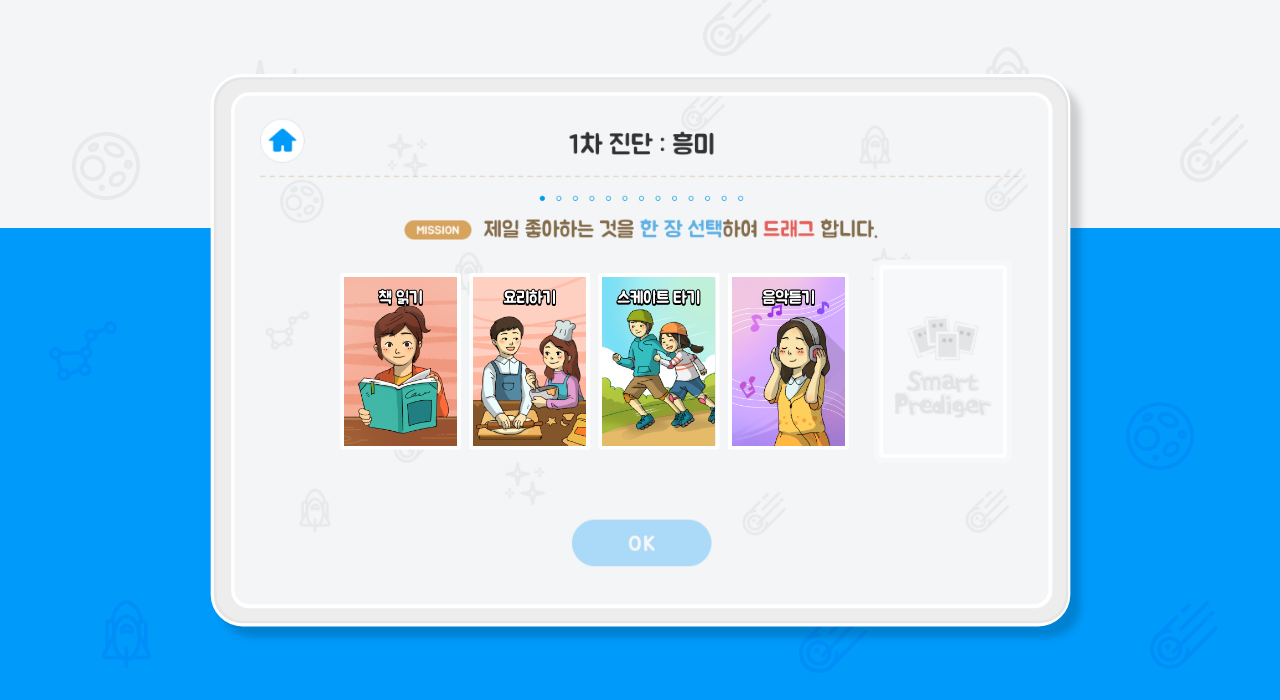This screenshot has height=700, width=1280.
Task: Select the 책 읽기 reading card
Action: click(400, 361)
